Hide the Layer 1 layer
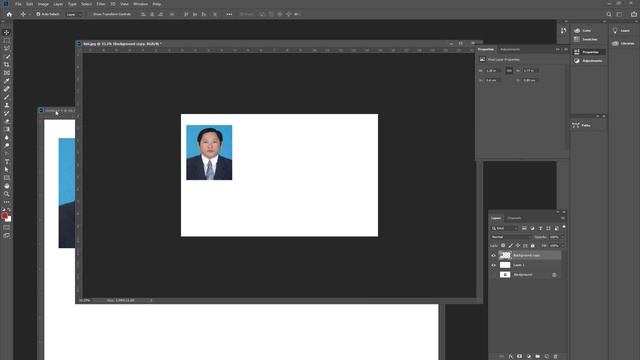640x360 pixels. 493,265
